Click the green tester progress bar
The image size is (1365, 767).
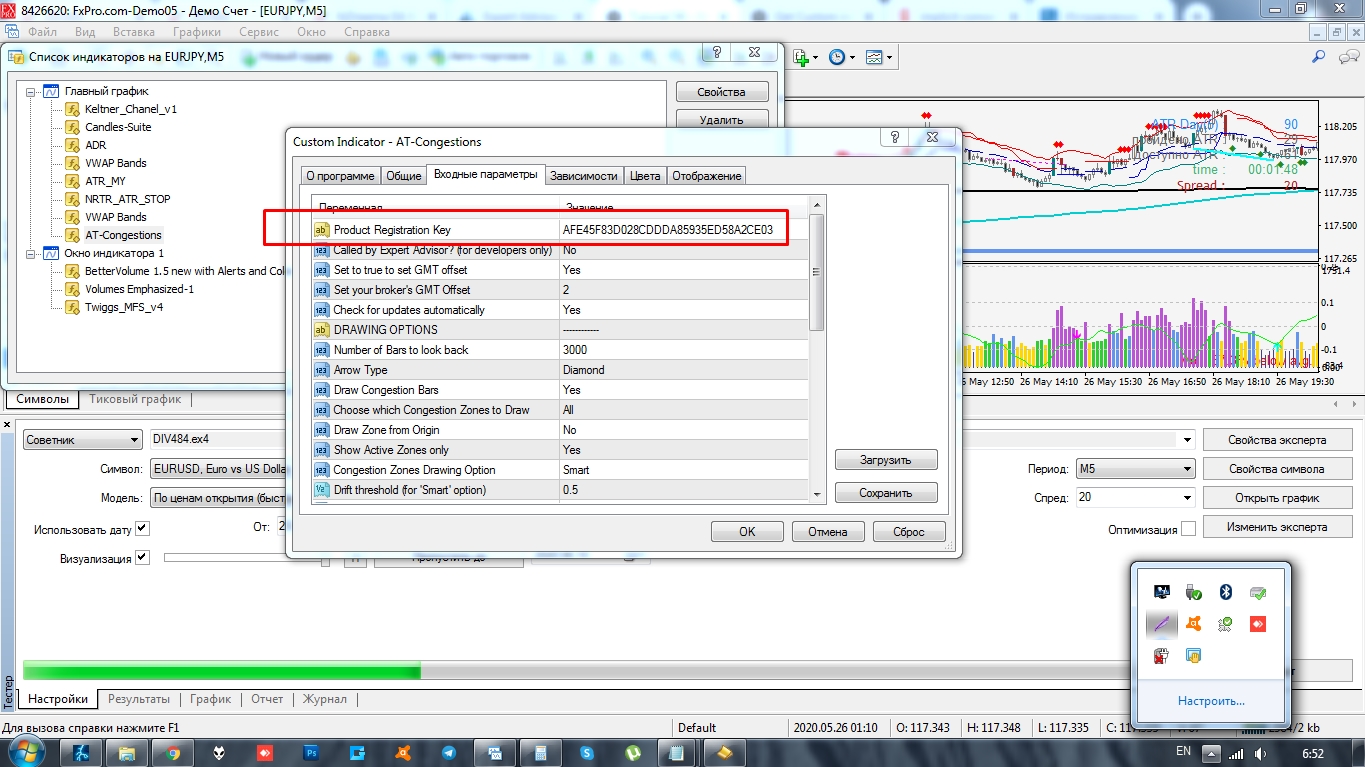point(221,671)
